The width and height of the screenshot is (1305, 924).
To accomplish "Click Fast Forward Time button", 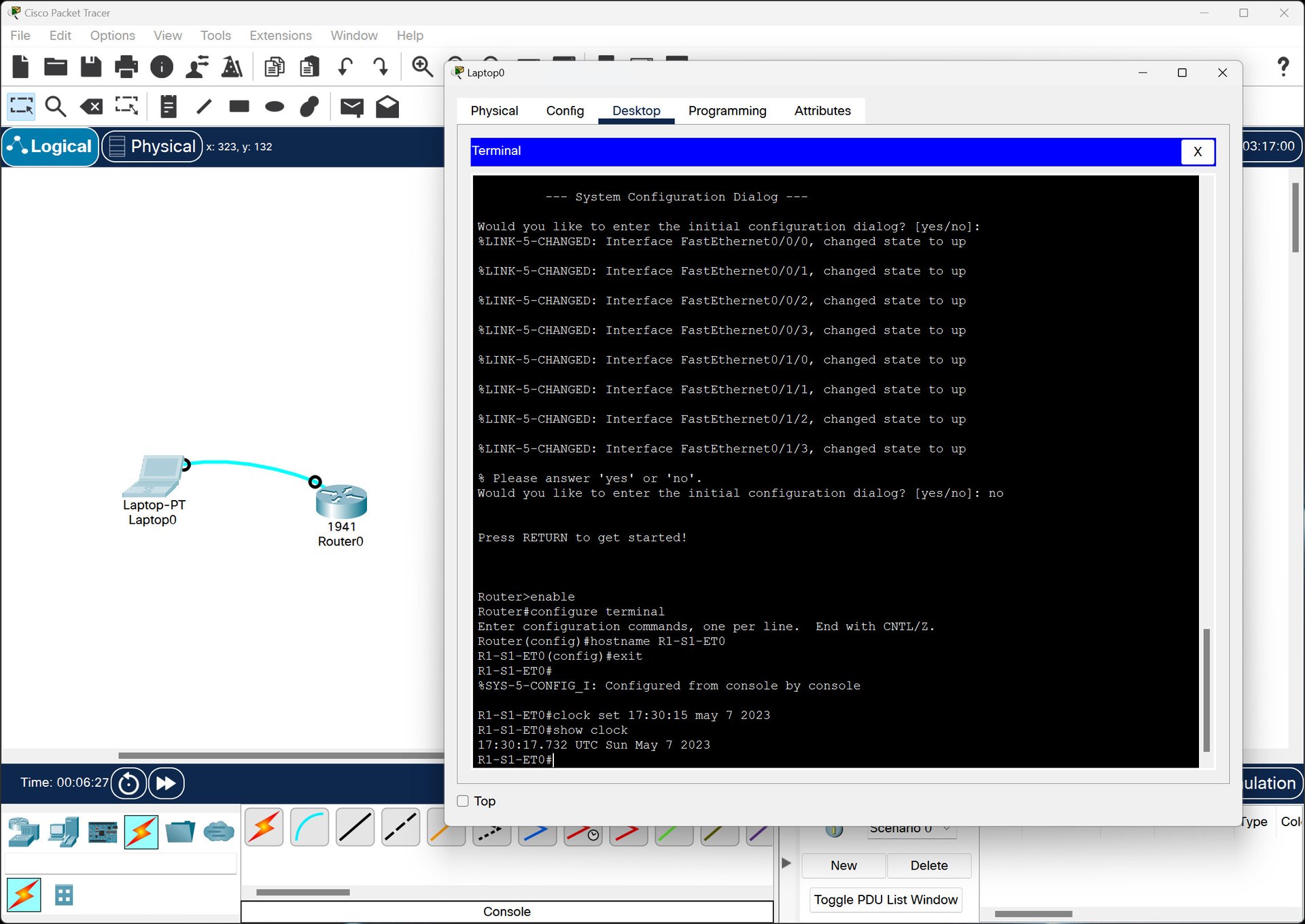I will [x=166, y=783].
